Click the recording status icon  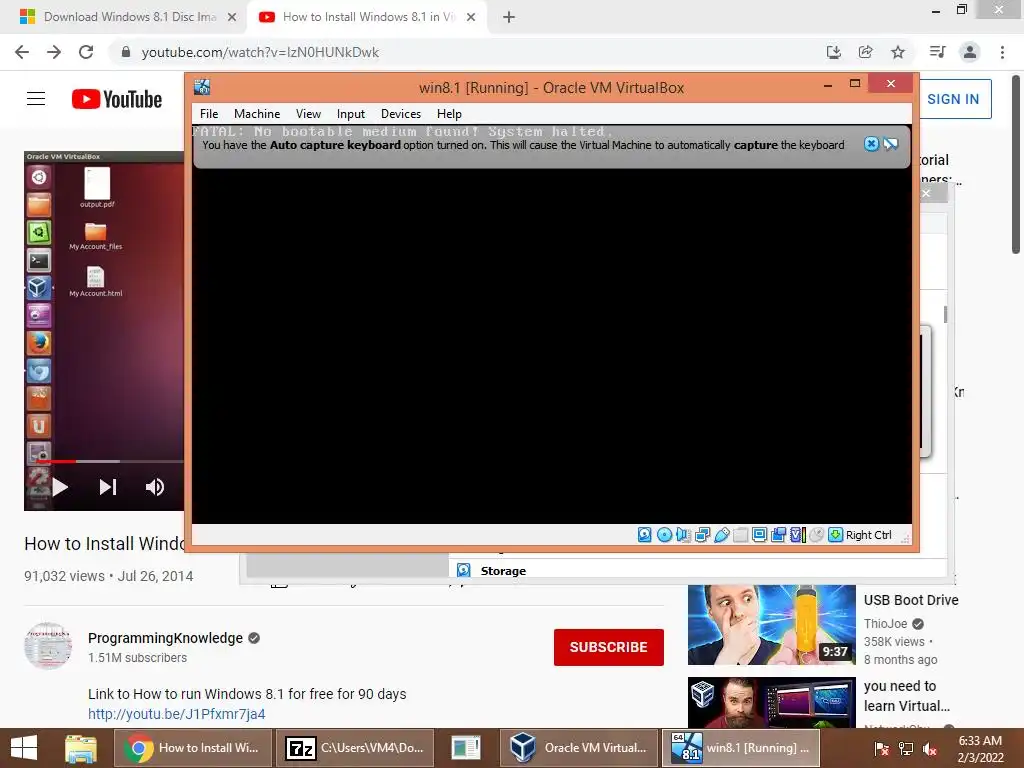tap(778, 535)
